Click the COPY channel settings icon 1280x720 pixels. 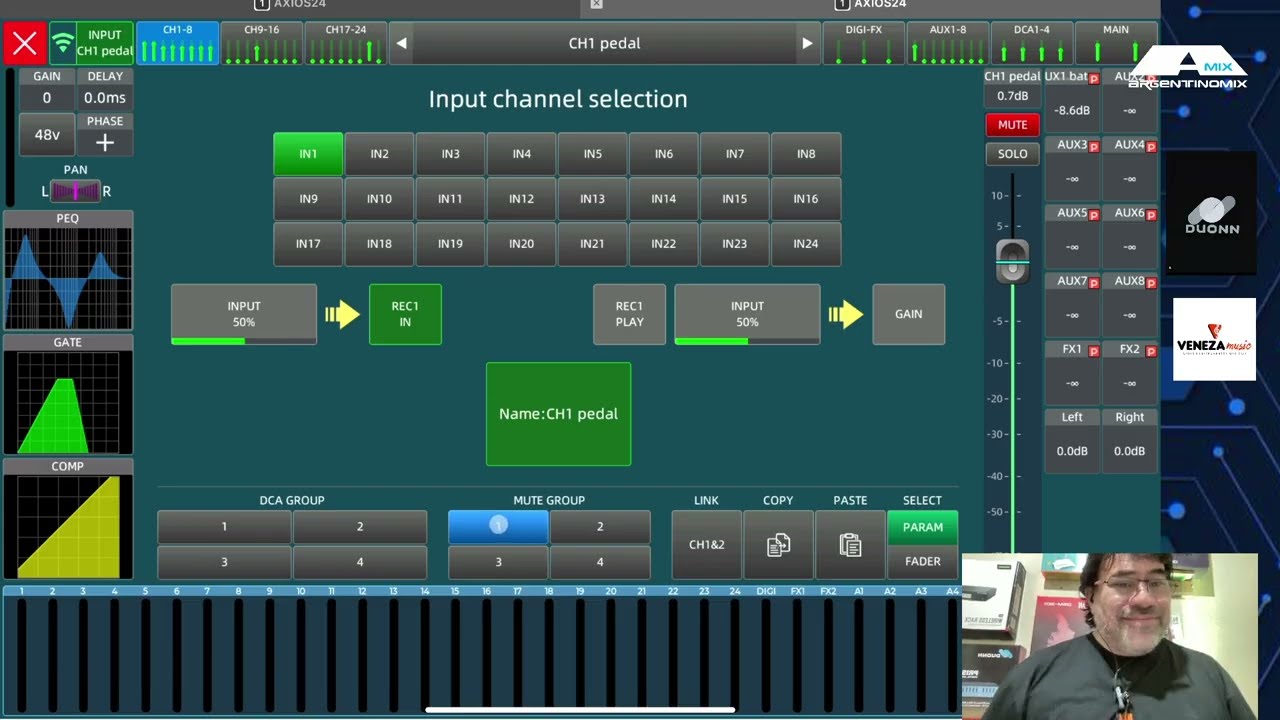[x=778, y=545]
